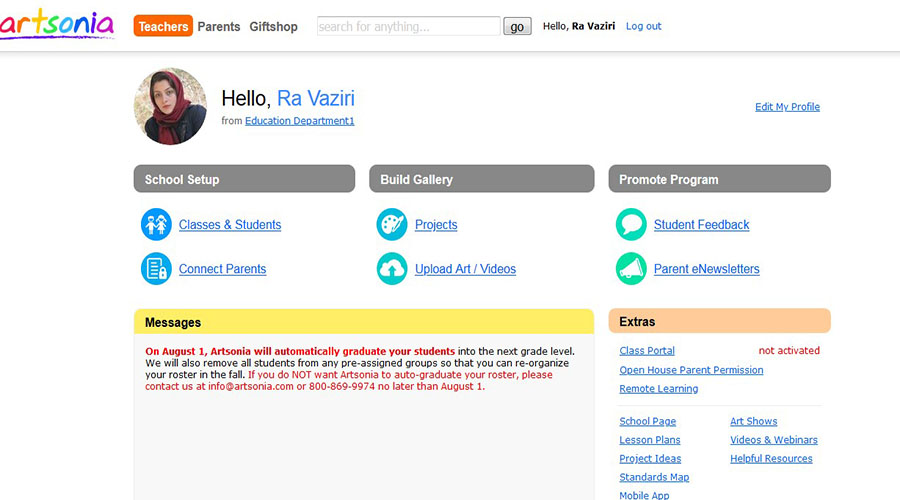Click the Connect Parents document lock icon
This screenshot has width=900, height=500.
pos(156,269)
